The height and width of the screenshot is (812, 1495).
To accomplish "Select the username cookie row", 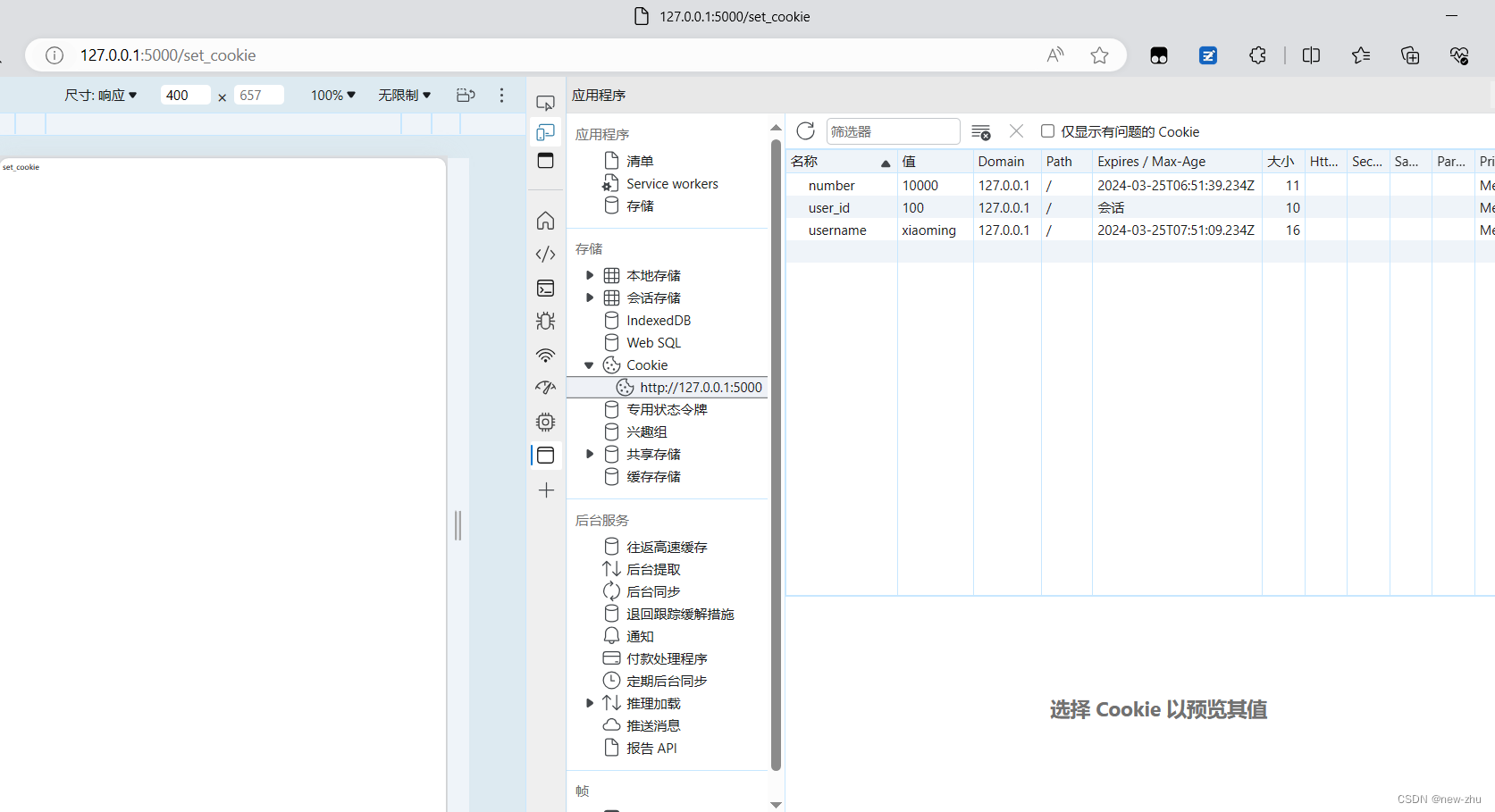I will [1140, 230].
